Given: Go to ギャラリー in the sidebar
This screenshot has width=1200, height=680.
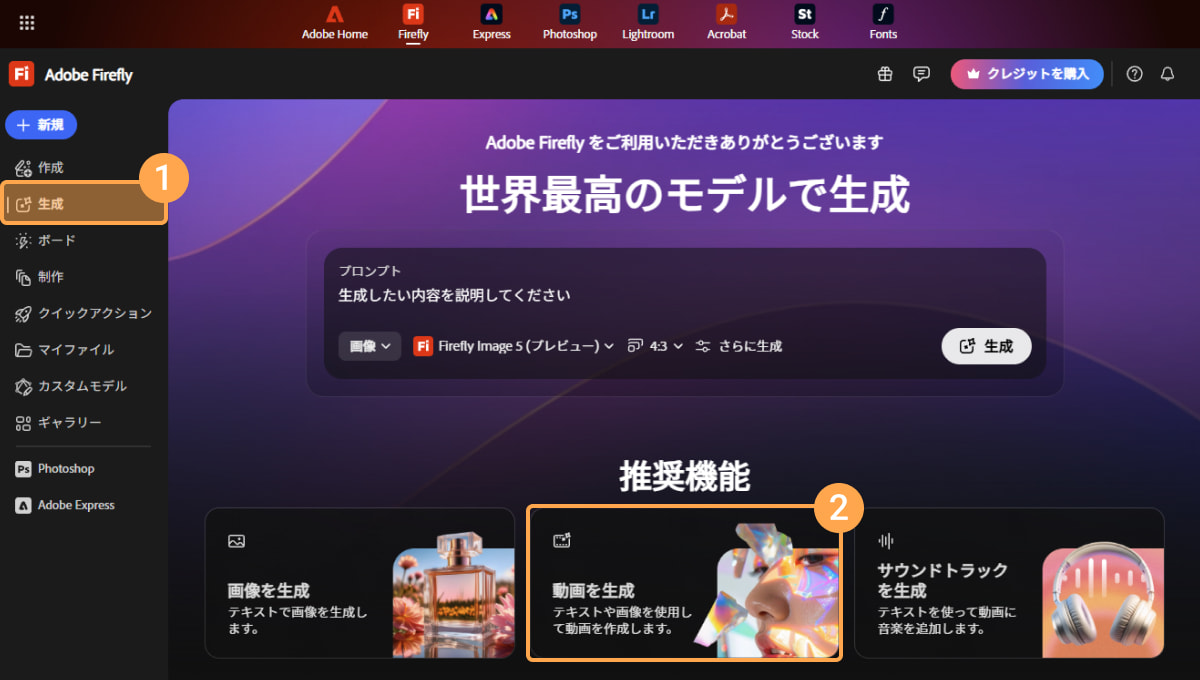Looking at the screenshot, I should click(x=69, y=422).
